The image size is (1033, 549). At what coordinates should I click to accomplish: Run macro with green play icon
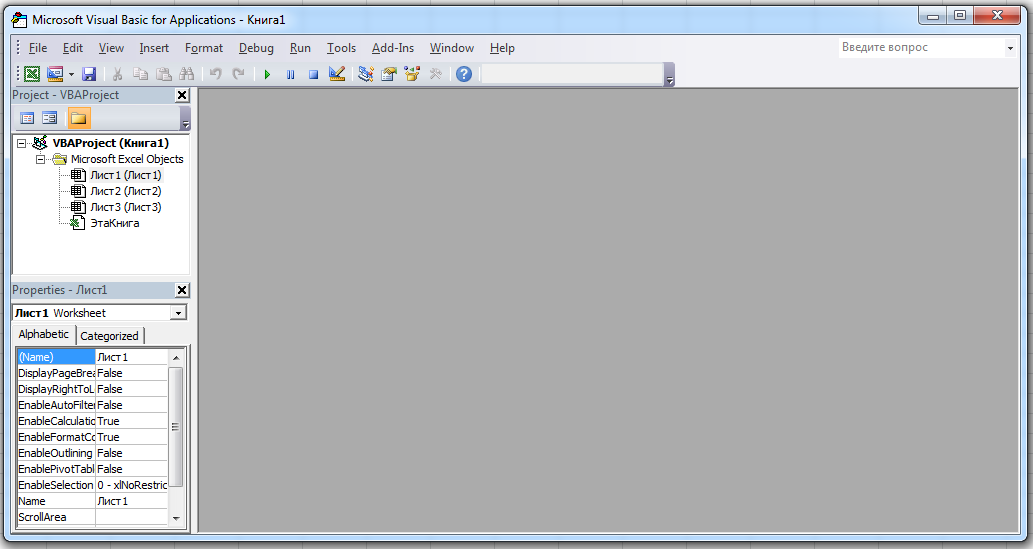(x=267, y=74)
